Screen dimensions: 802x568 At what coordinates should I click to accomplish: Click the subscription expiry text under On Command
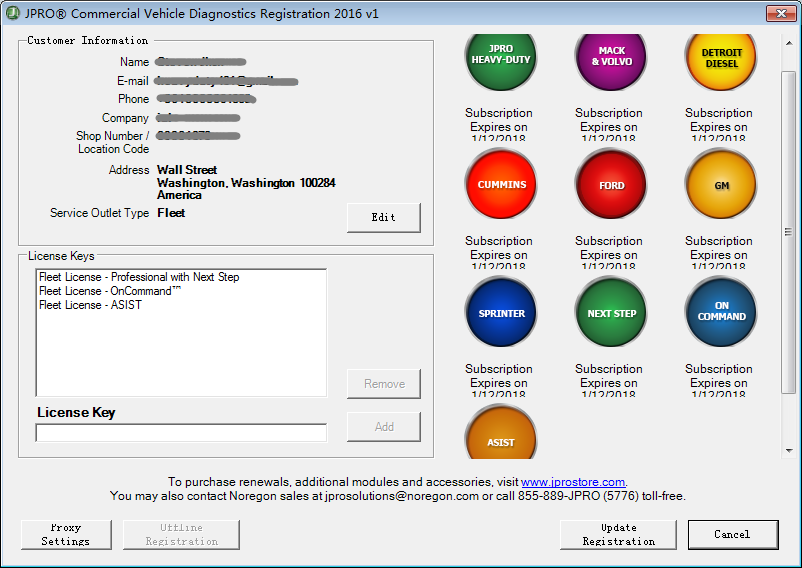pos(719,381)
